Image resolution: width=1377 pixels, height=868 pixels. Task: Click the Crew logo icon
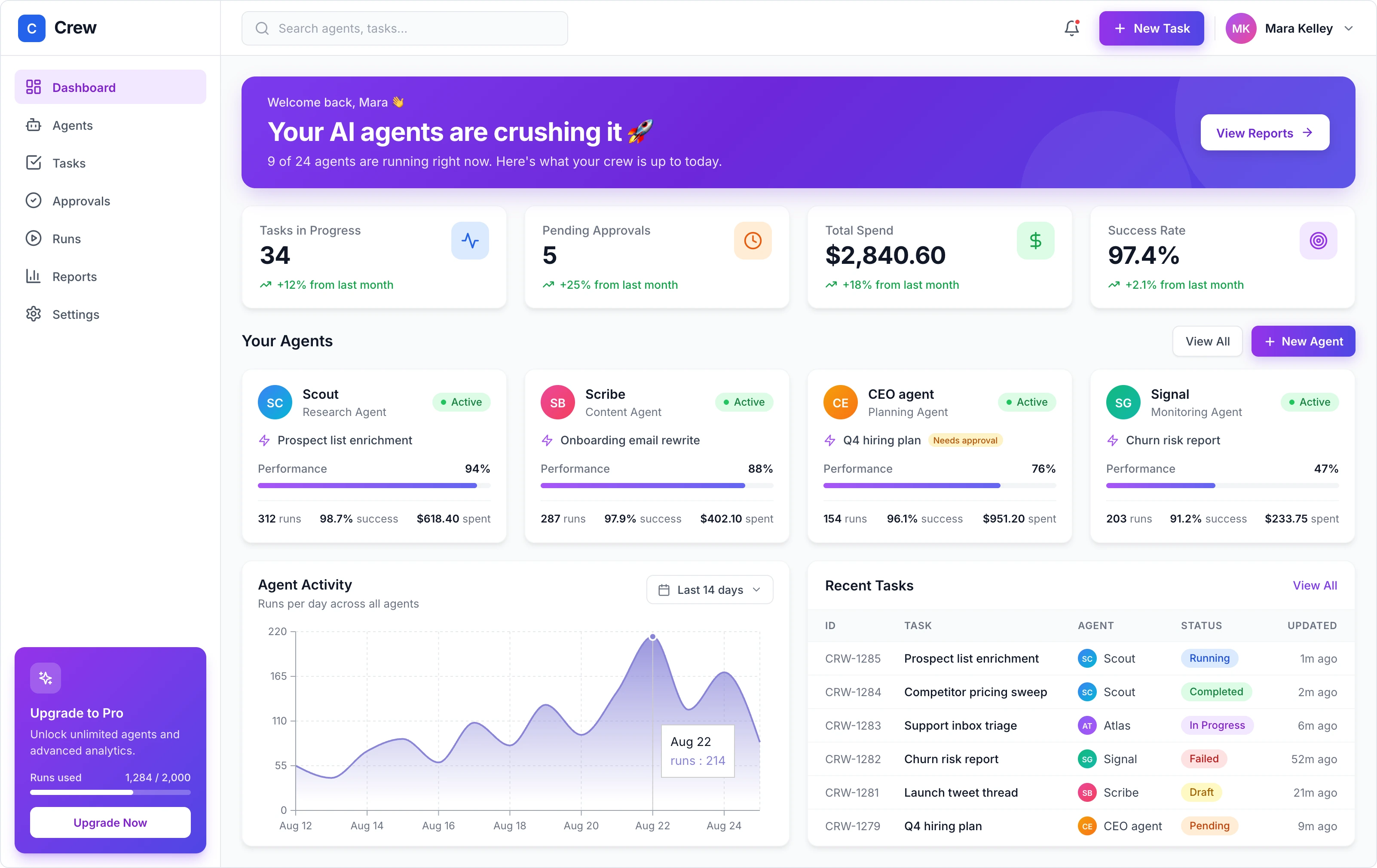(31, 28)
